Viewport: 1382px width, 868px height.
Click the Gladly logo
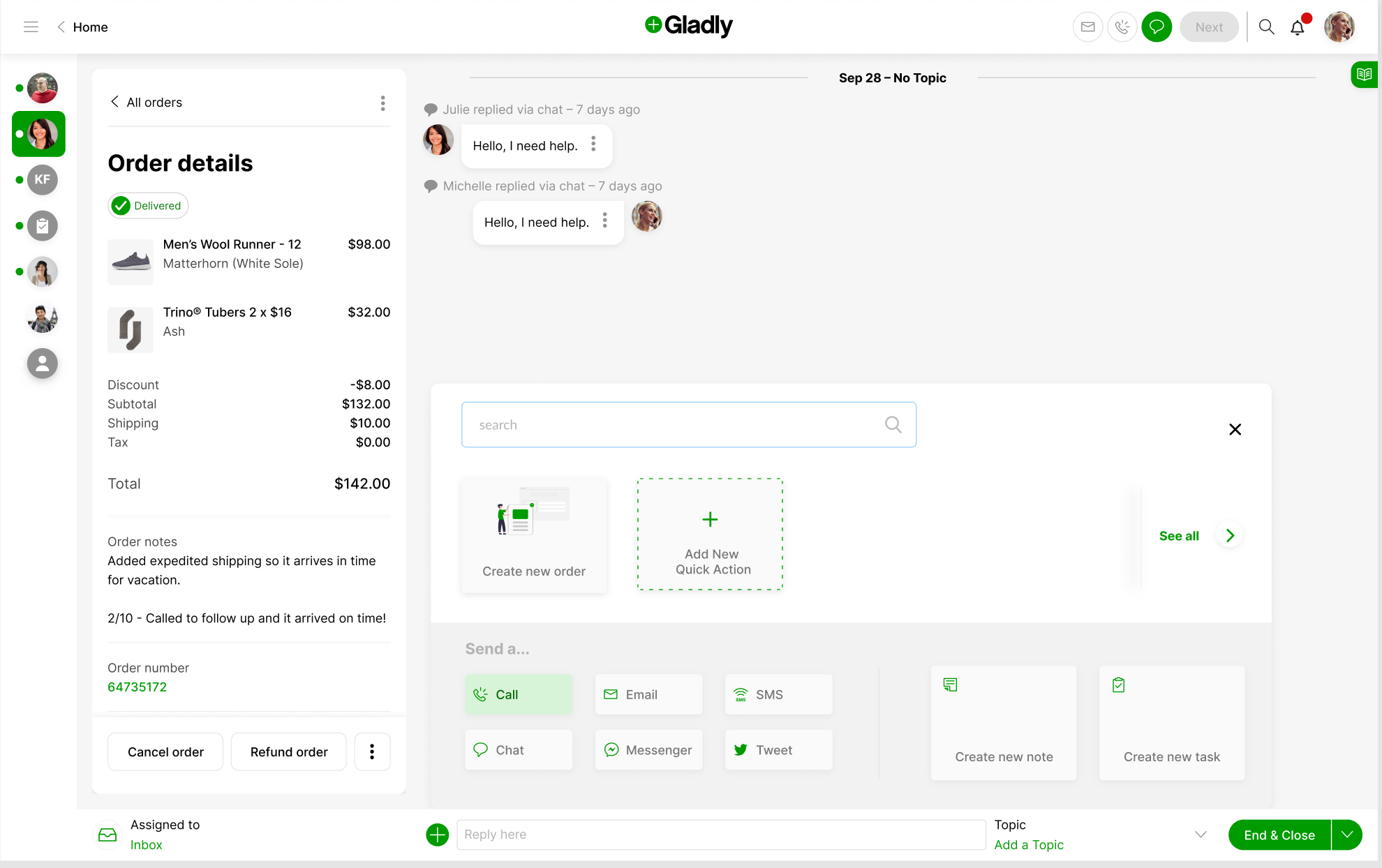688,26
